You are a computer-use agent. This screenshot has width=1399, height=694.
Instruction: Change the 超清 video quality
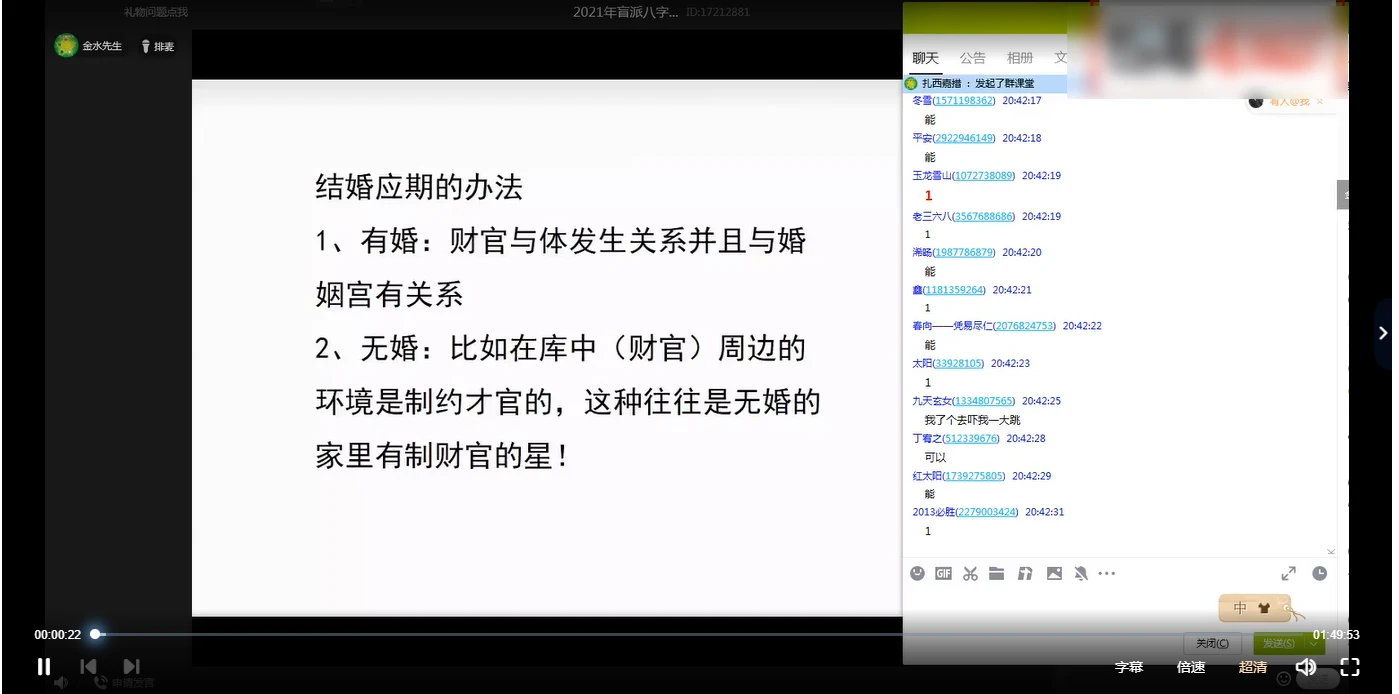point(1253,667)
